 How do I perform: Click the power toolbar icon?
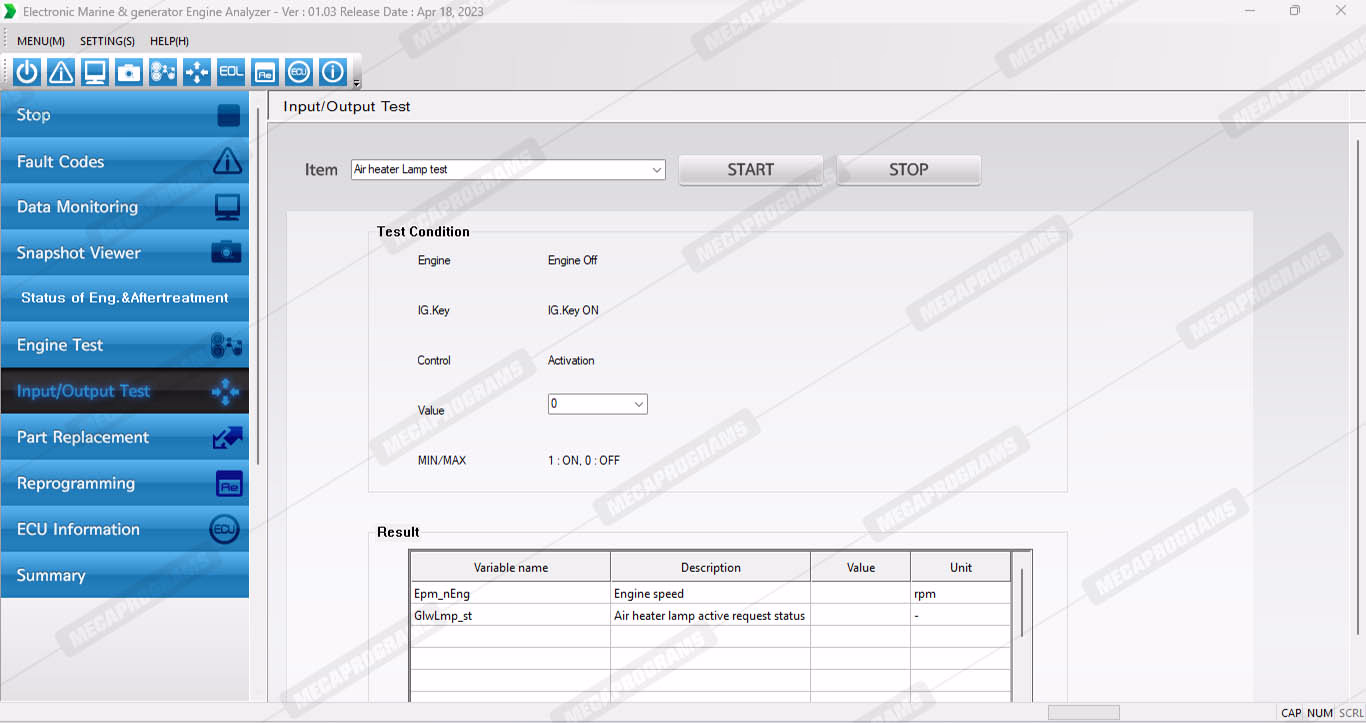27,72
